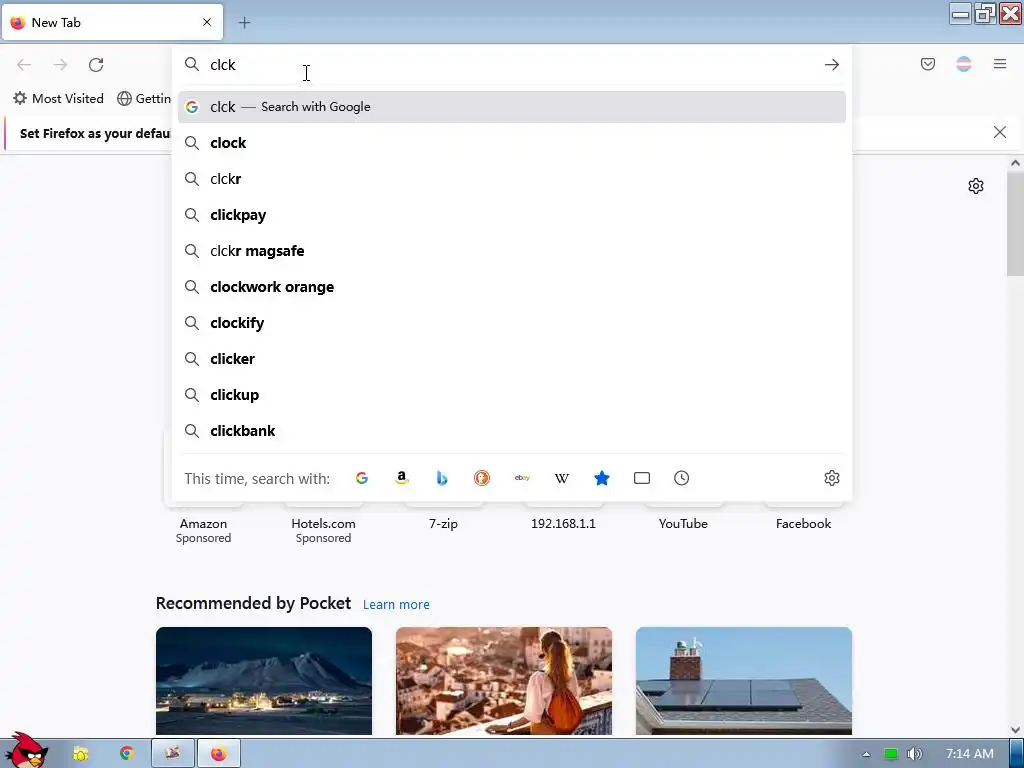This screenshot has width=1024, height=768.
Task: Reload the current page
Action: 96,65
